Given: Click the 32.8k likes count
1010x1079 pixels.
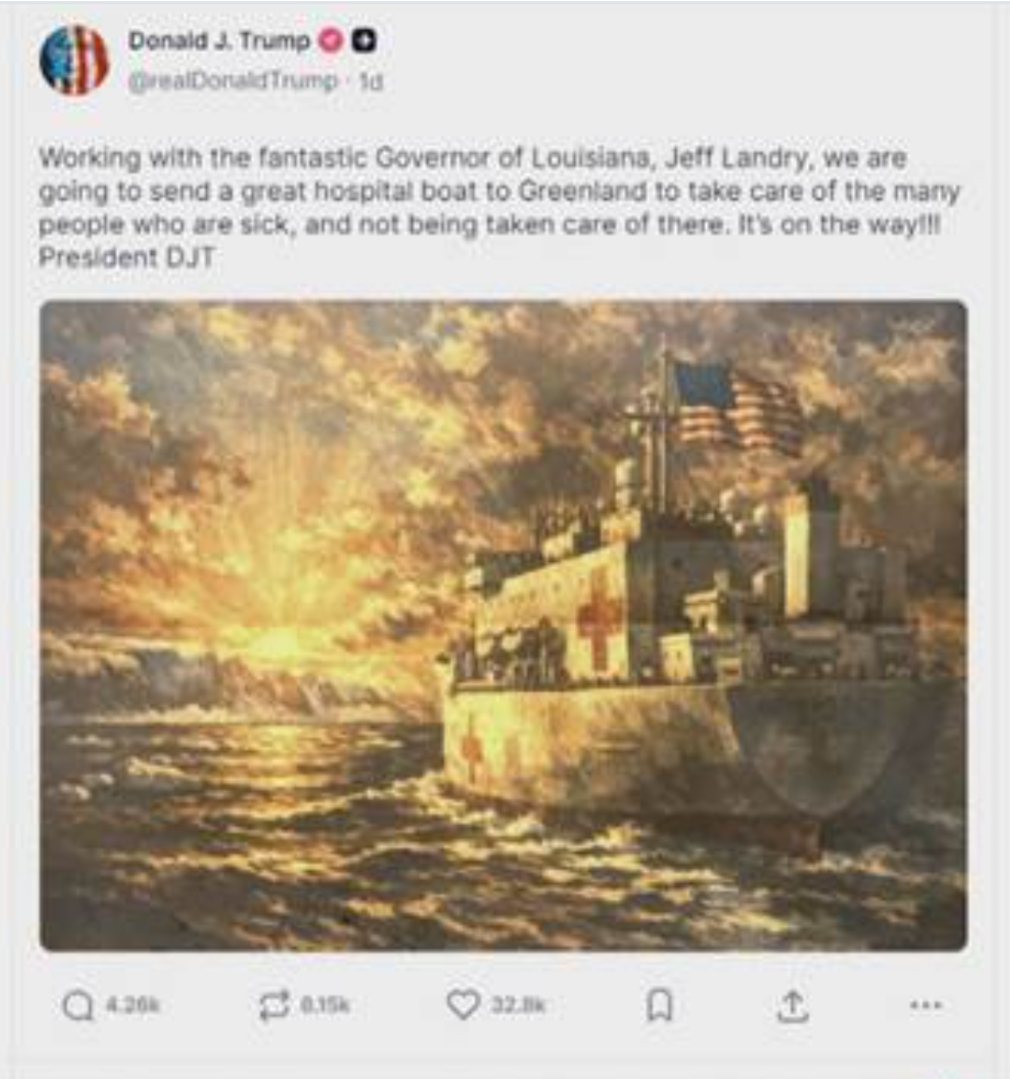Looking at the screenshot, I should click(x=518, y=1005).
